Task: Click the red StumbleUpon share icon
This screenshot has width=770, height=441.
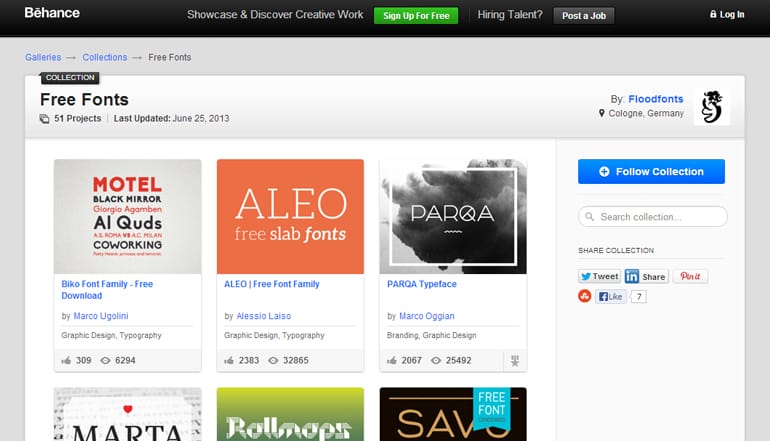Action: (585, 296)
